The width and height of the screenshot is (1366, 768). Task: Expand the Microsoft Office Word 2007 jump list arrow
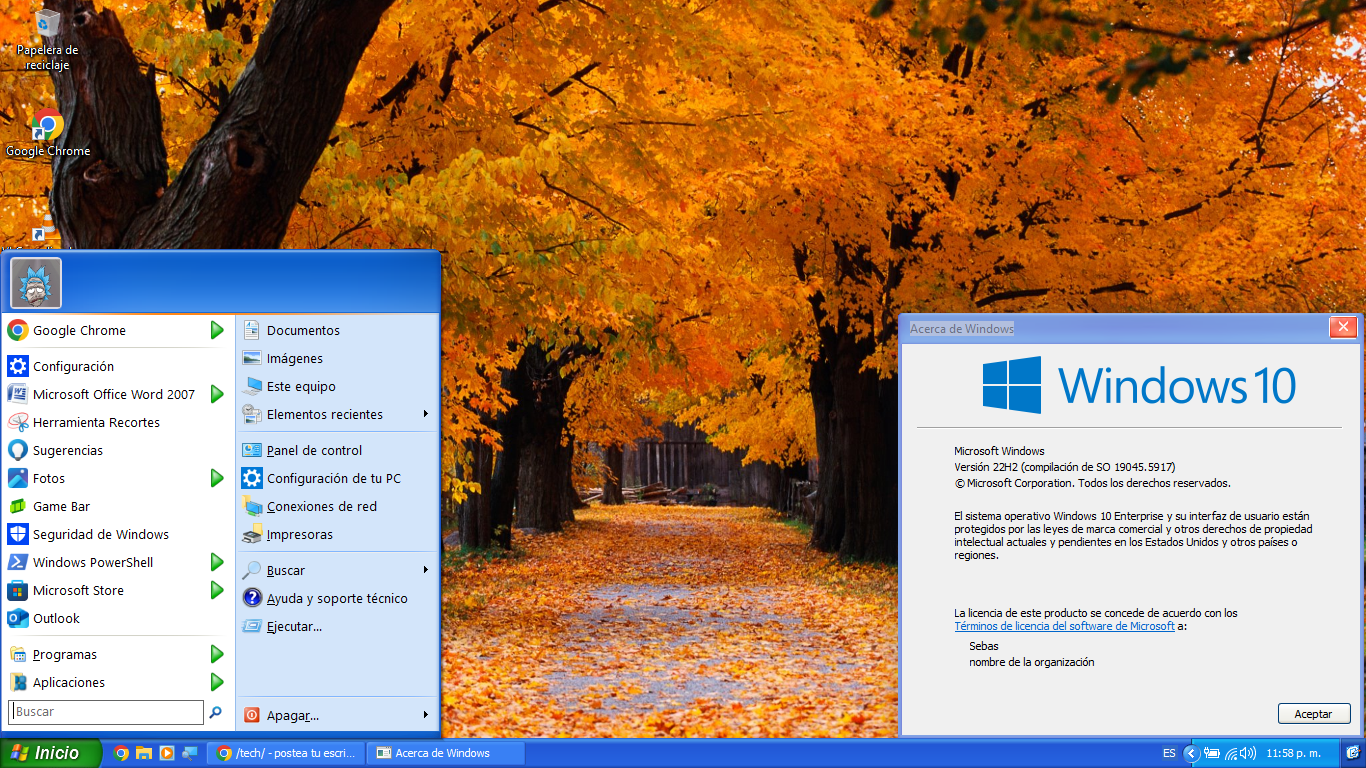pos(217,394)
